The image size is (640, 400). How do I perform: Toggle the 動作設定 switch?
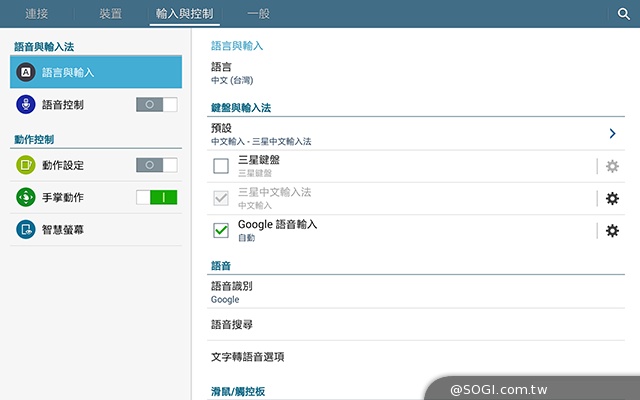pos(157,165)
